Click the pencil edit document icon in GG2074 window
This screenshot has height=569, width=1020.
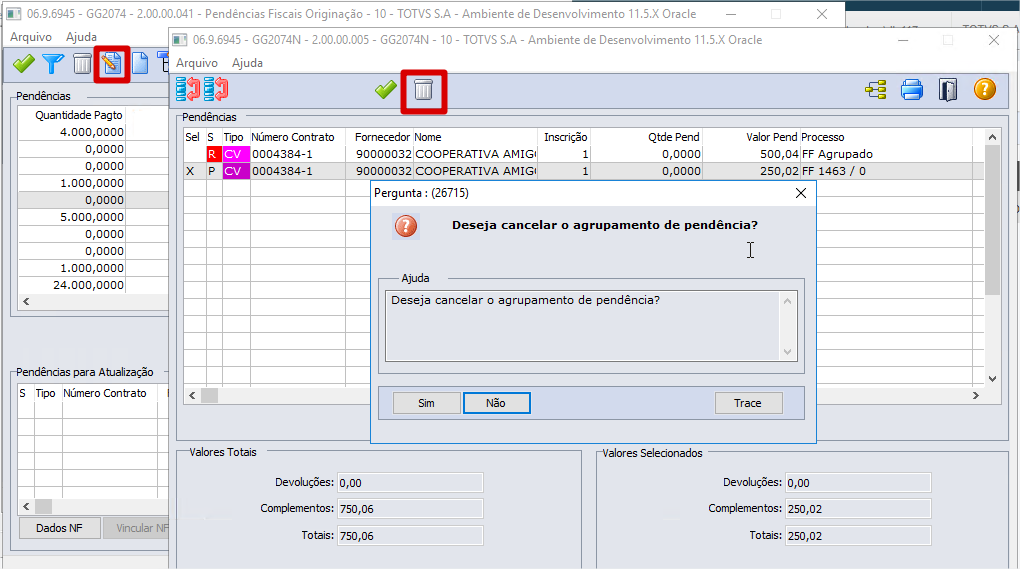coord(112,64)
